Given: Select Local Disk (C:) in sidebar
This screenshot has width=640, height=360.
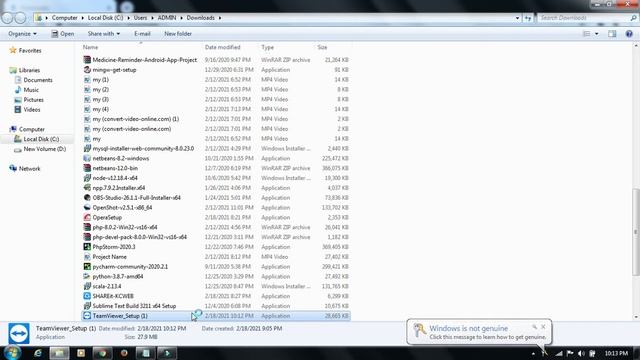Looking at the screenshot, I should coord(41,139).
